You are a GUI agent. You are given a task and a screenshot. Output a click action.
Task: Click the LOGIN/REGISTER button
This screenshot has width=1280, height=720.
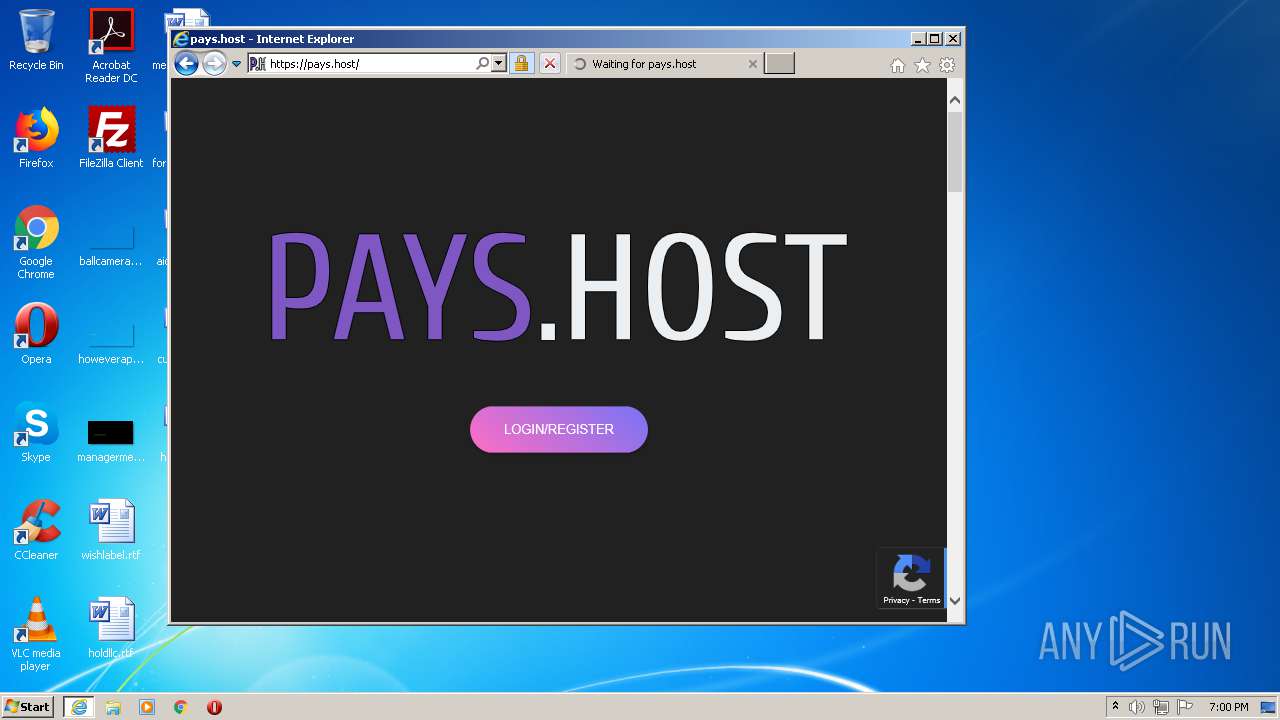pyautogui.click(x=559, y=429)
